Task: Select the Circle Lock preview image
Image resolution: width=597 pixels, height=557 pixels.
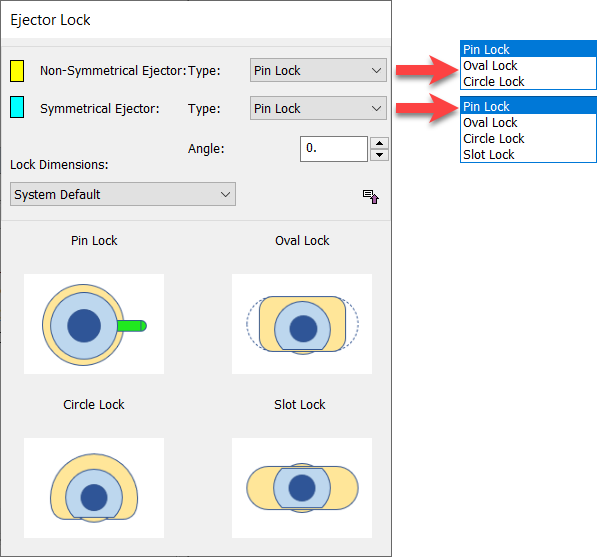Action: 94,488
